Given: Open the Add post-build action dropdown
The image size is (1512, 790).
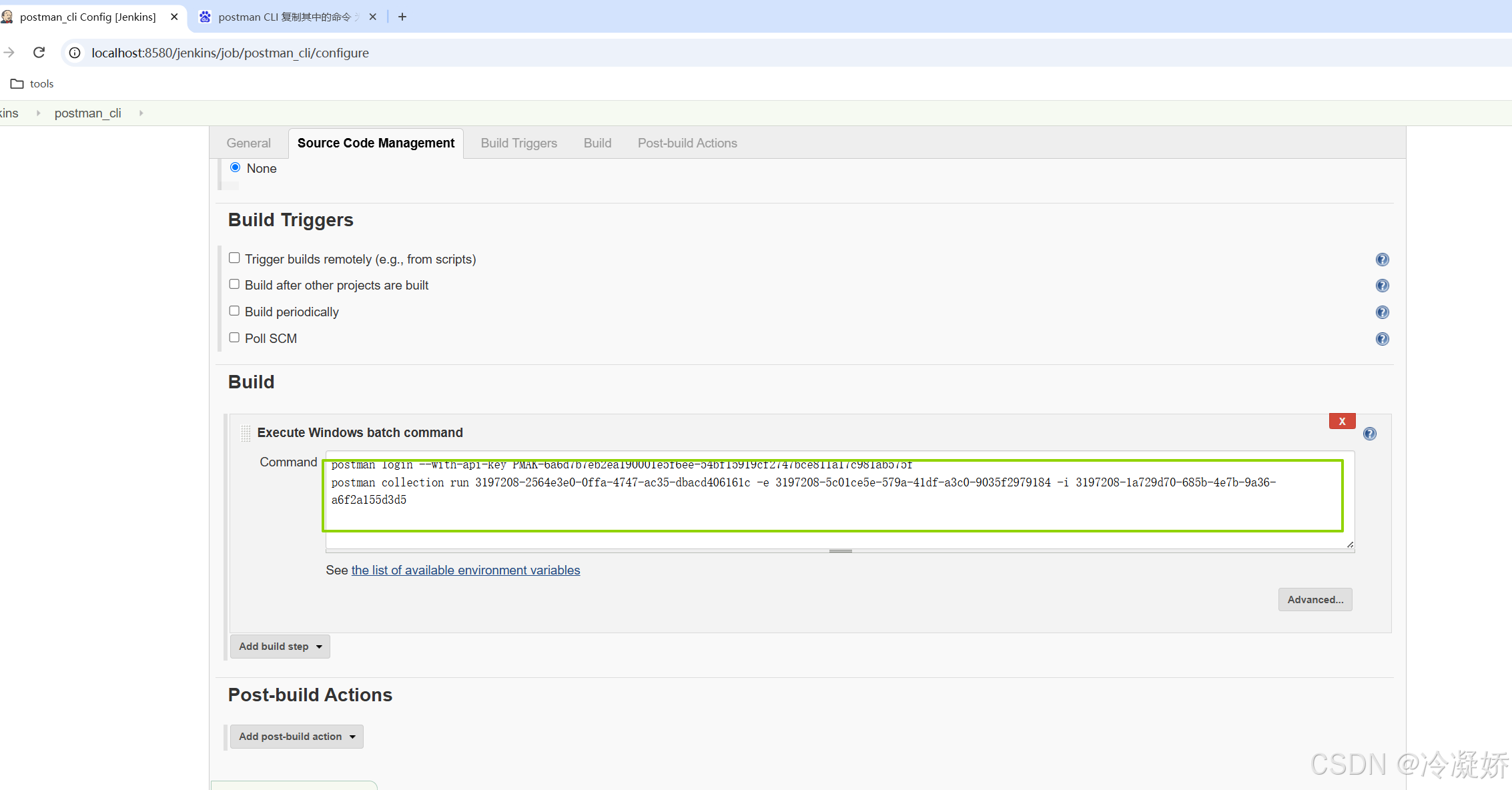Looking at the screenshot, I should [x=297, y=737].
